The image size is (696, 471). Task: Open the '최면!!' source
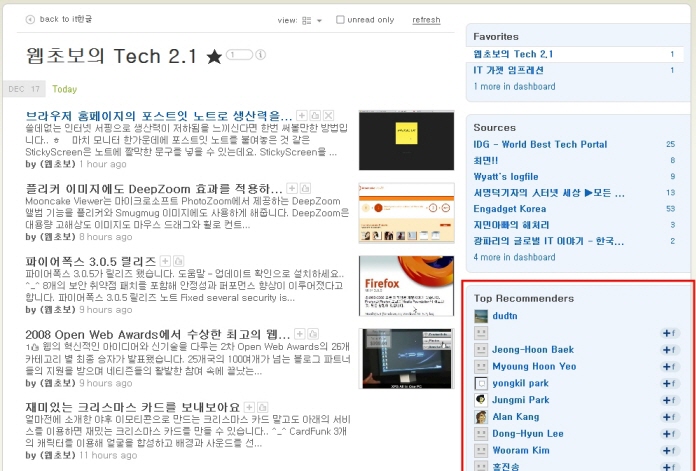pyautogui.click(x=486, y=160)
